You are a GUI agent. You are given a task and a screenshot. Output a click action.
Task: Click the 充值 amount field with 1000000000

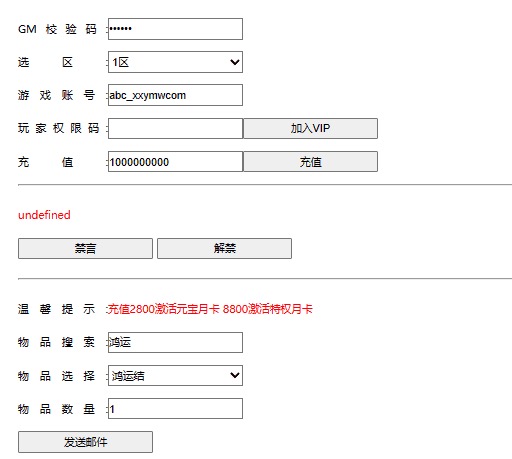pos(175,162)
